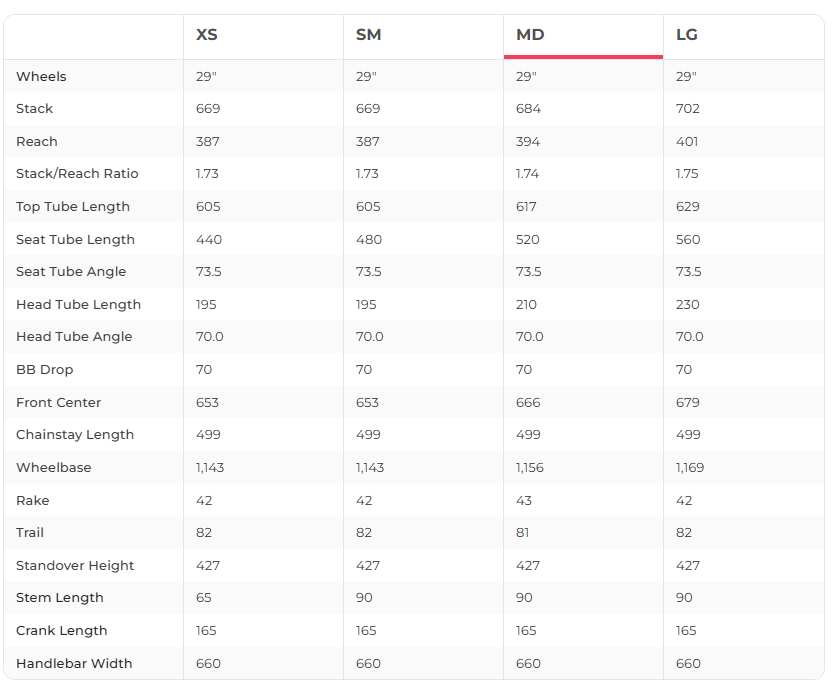Click the Wheels row label
The width and height of the screenshot is (835, 688).
[41, 77]
